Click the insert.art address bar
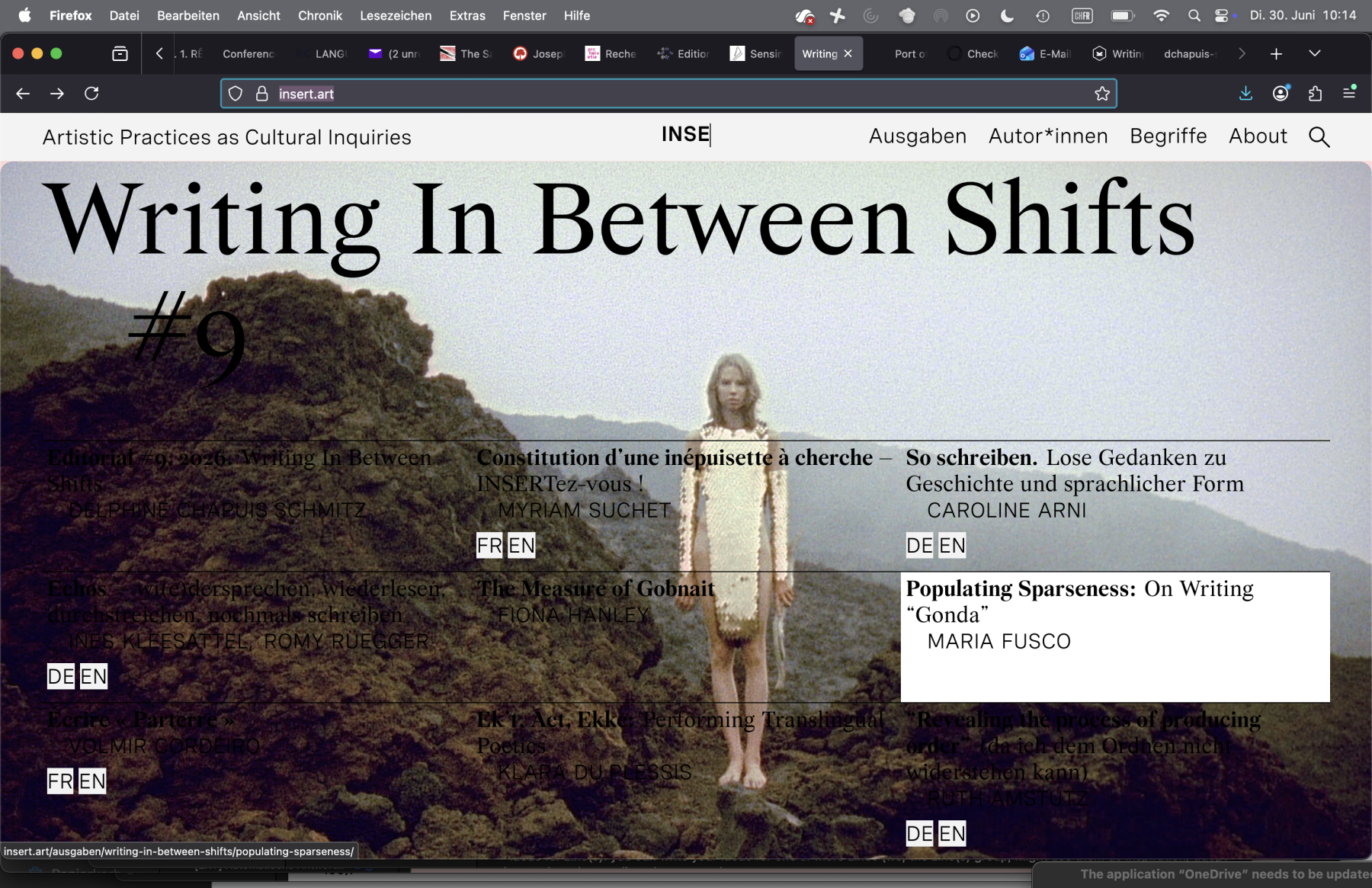Viewport: 1372px width, 888px height. pos(668,94)
